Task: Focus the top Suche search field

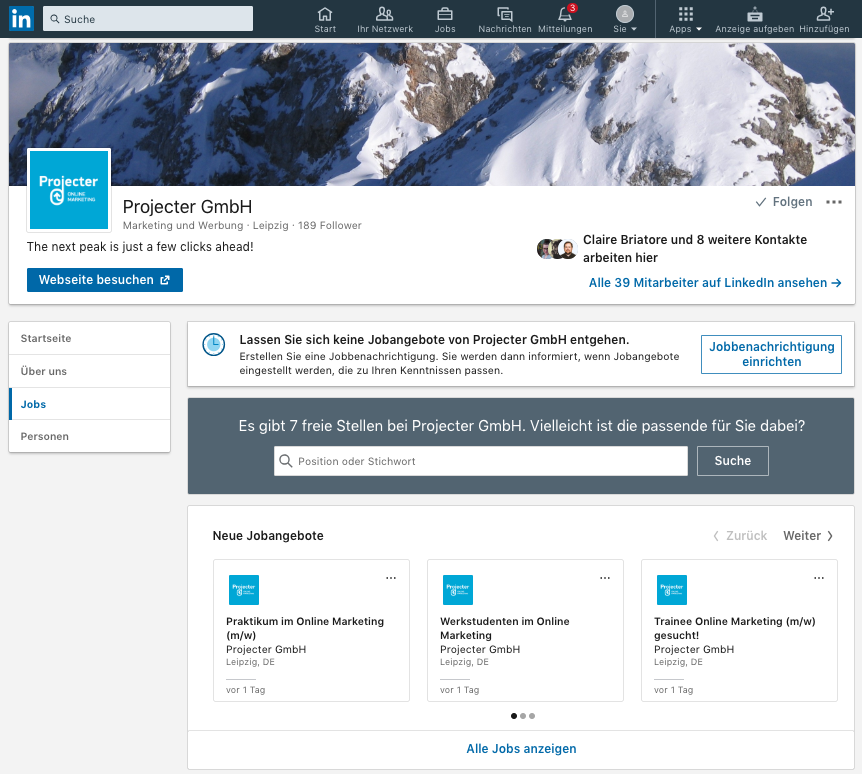Action: click(148, 19)
